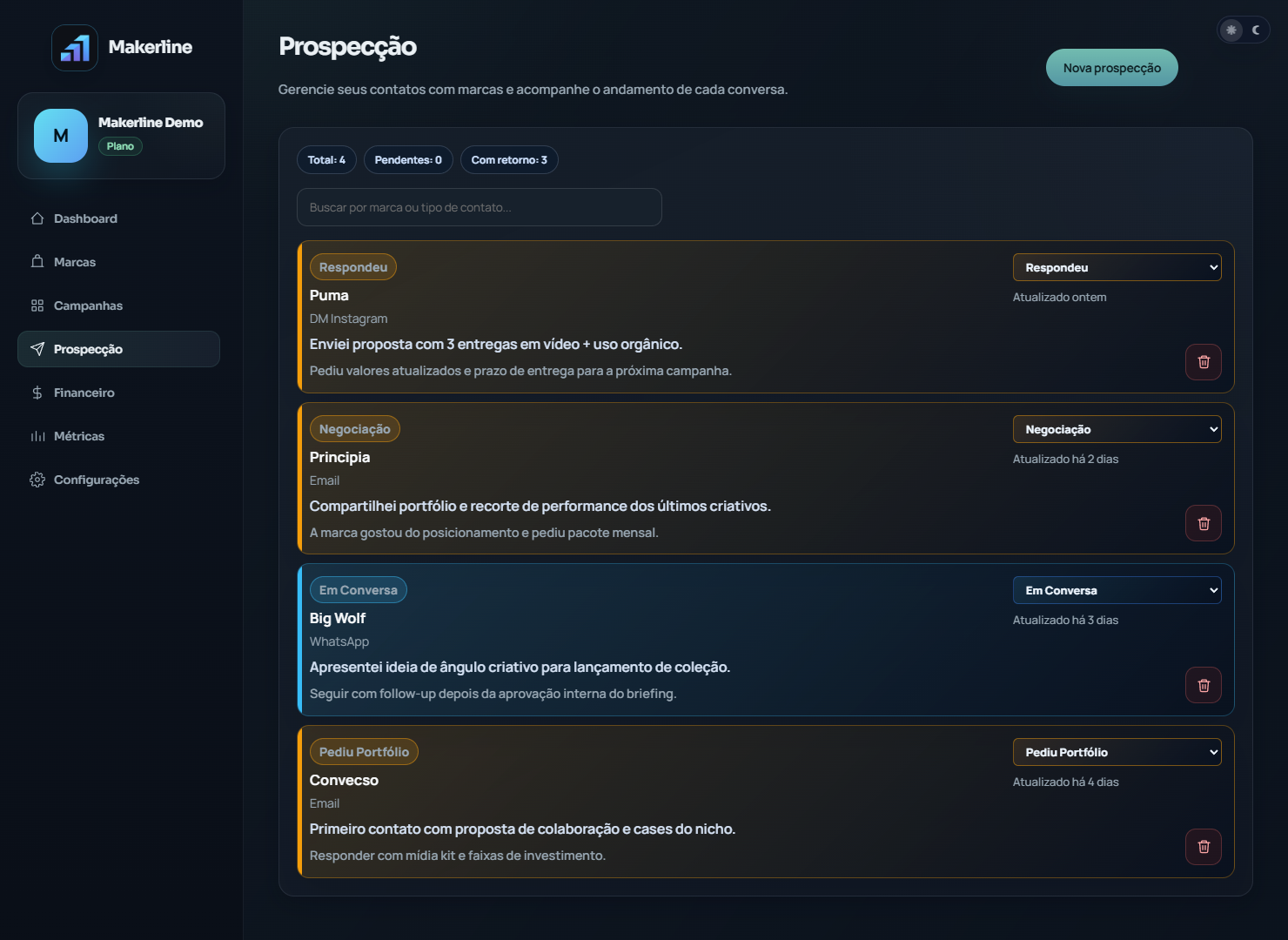
Task: Click the Com retorno: 3 chip
Action: click(x=509, y=160)
